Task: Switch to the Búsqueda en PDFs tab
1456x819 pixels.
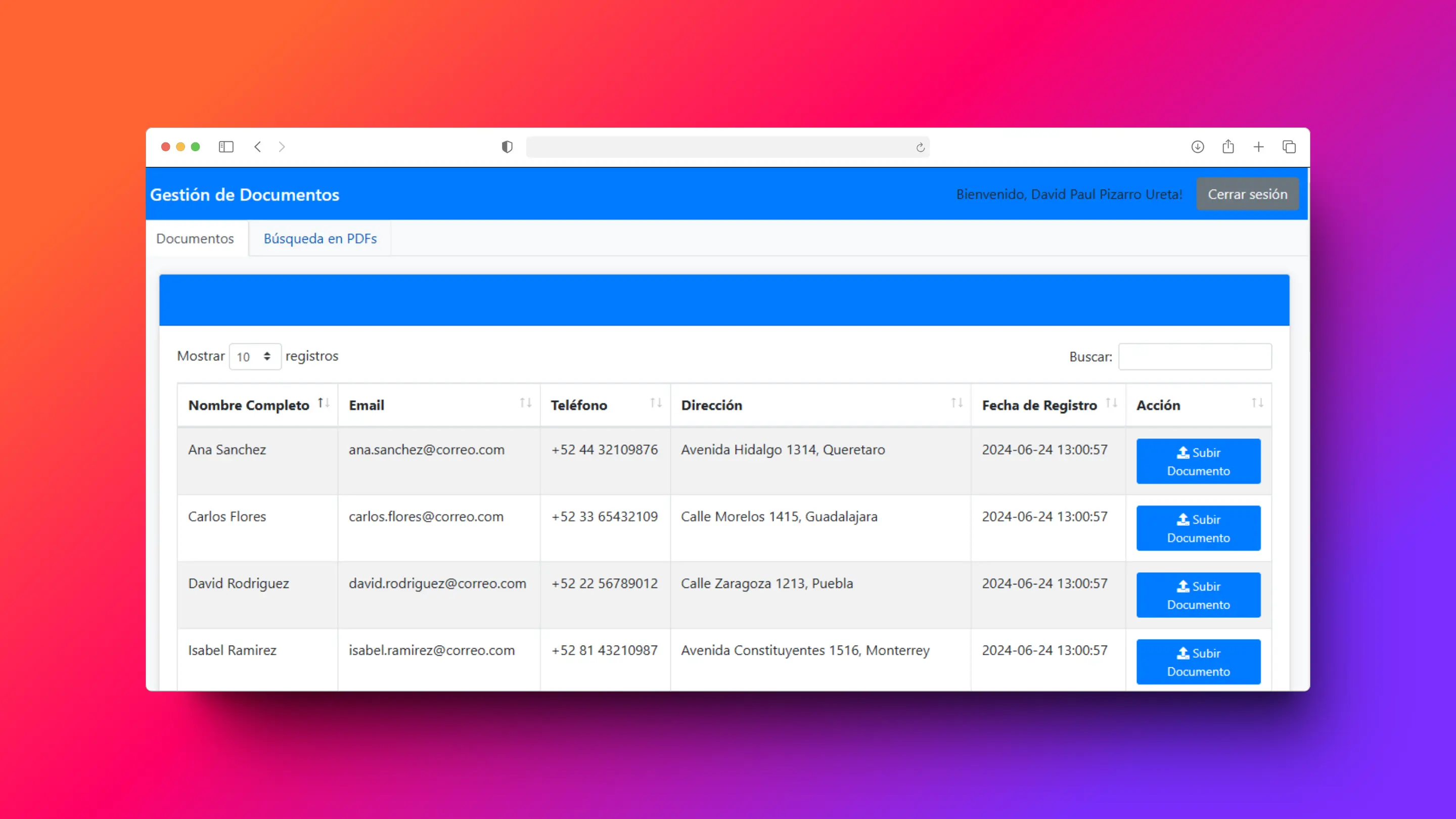Action: [320, 239]
